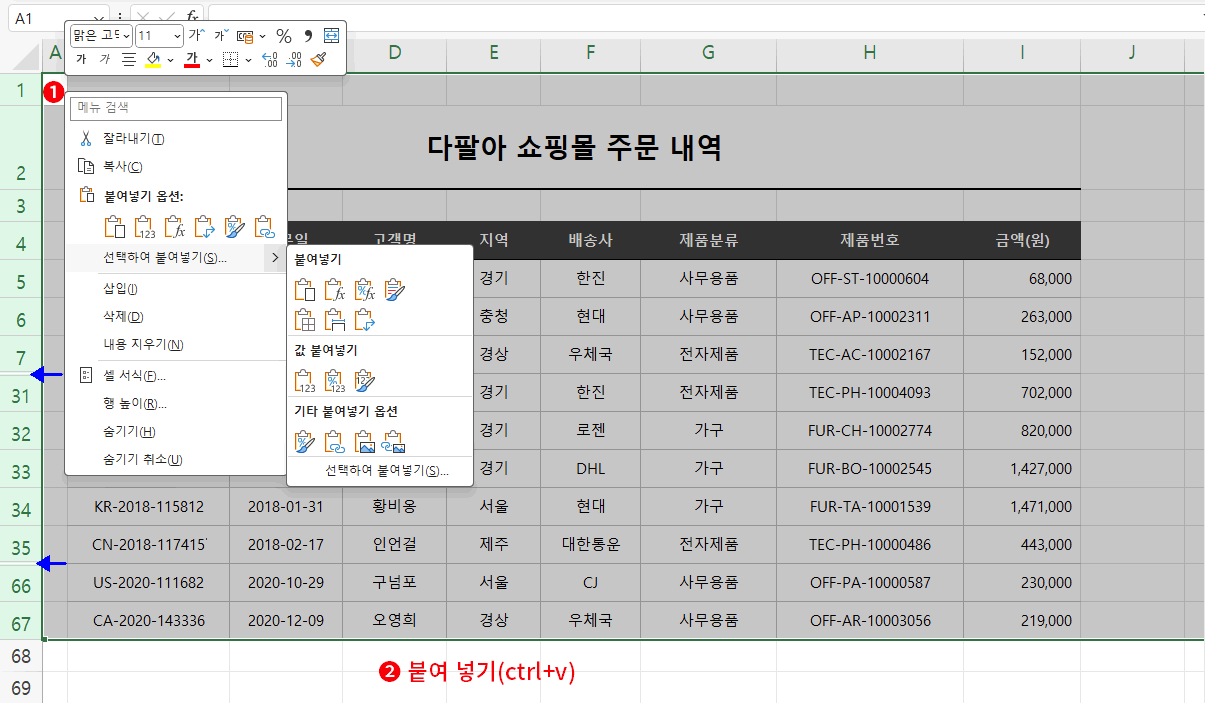Expand 선택하여 붙여넣기 submenu arrow
1205x703 pixels.
(x=274, y=258)
